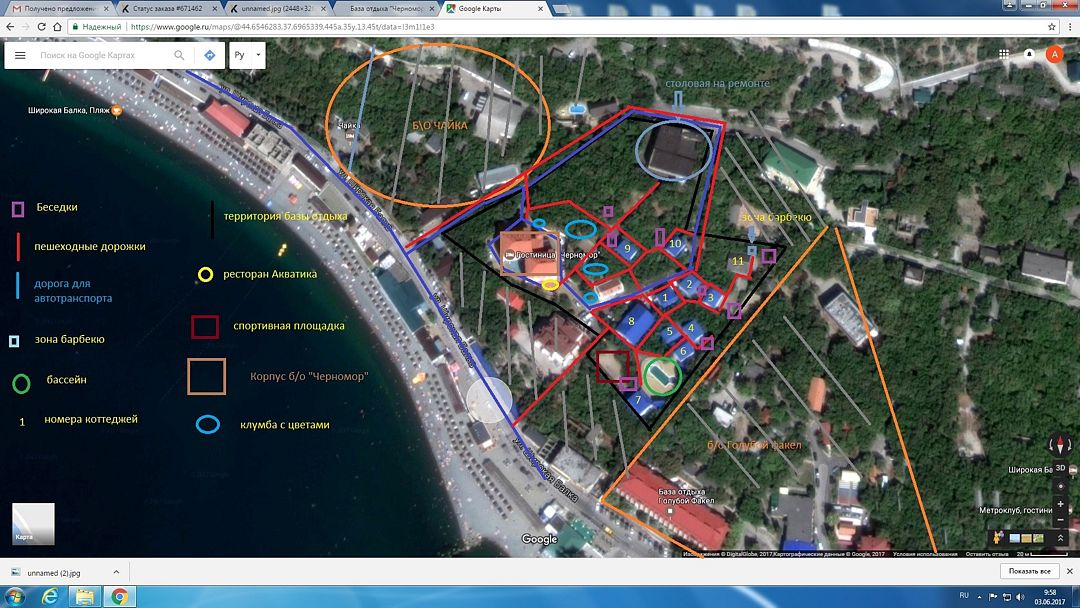This screenshot has height=608, width=1080.
Task: Click the Поиск на Google Картах field
Action: click(100, 56)
